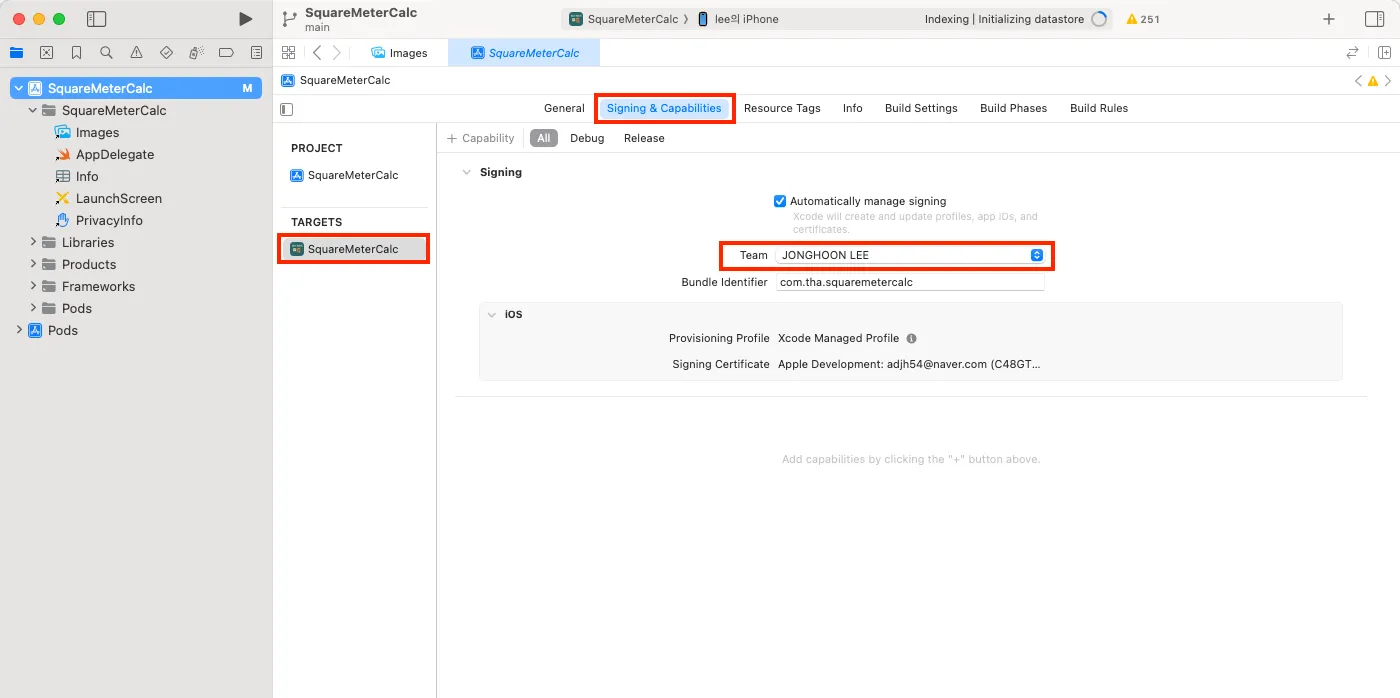Open the SquareMeterCalc scheme selector
This screenshot has width=1400, height=698.
[623, 19]
